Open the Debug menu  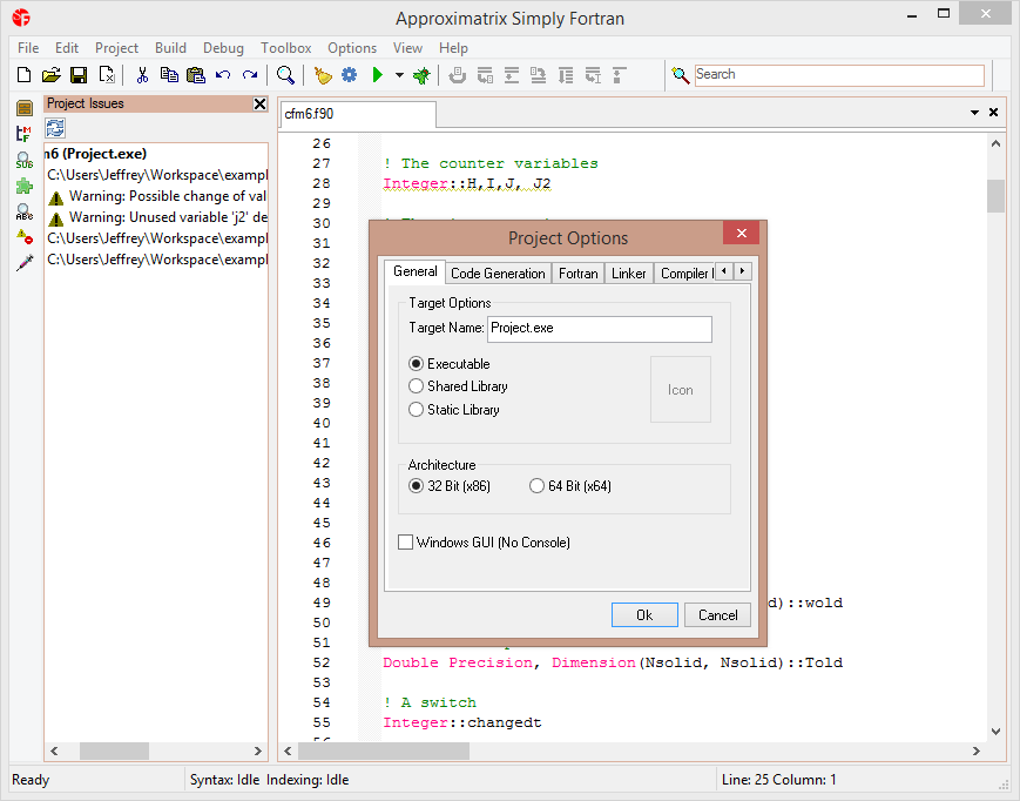pyautogui.click(x=223, y=48)
